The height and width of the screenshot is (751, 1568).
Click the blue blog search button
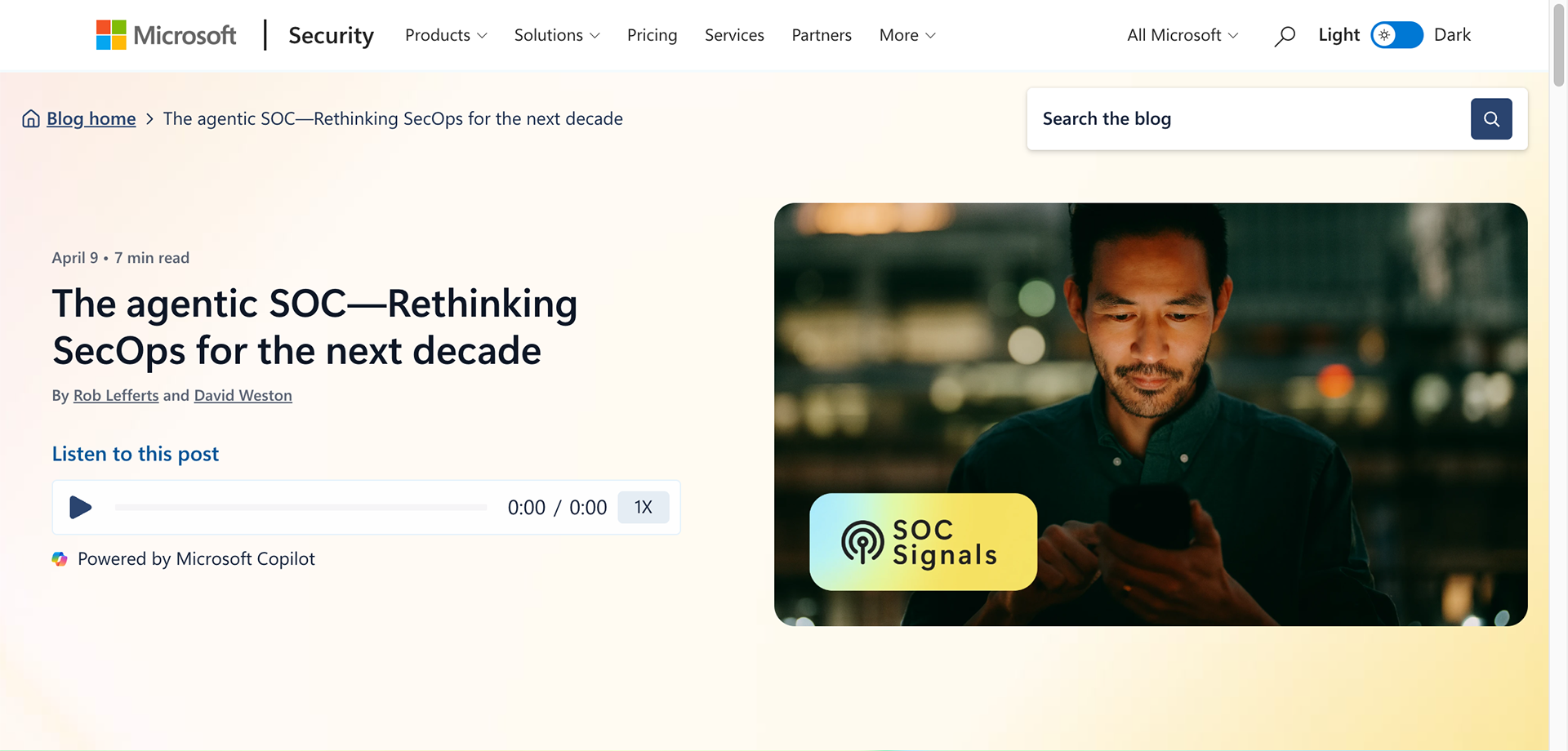[1491, 119]
